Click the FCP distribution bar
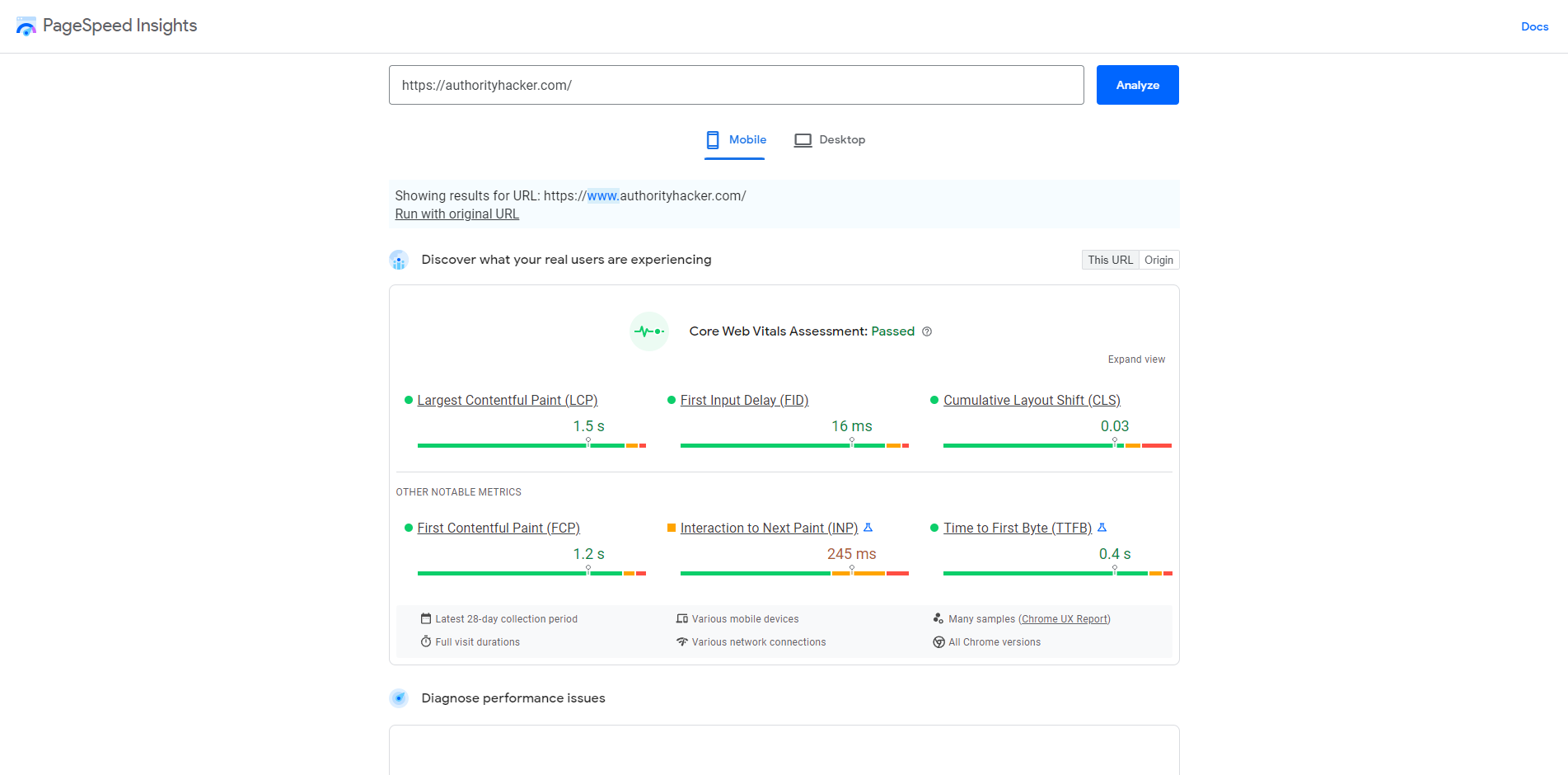Viewport: 1568px width, 775px height. click(x=531, y=573)
